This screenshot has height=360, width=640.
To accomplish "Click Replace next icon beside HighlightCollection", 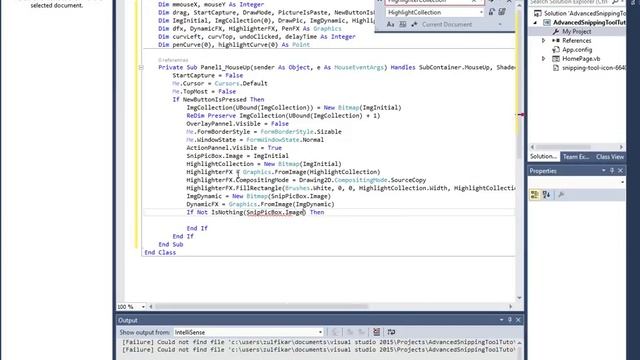I will pyautogui.click(x=491, y=12).
